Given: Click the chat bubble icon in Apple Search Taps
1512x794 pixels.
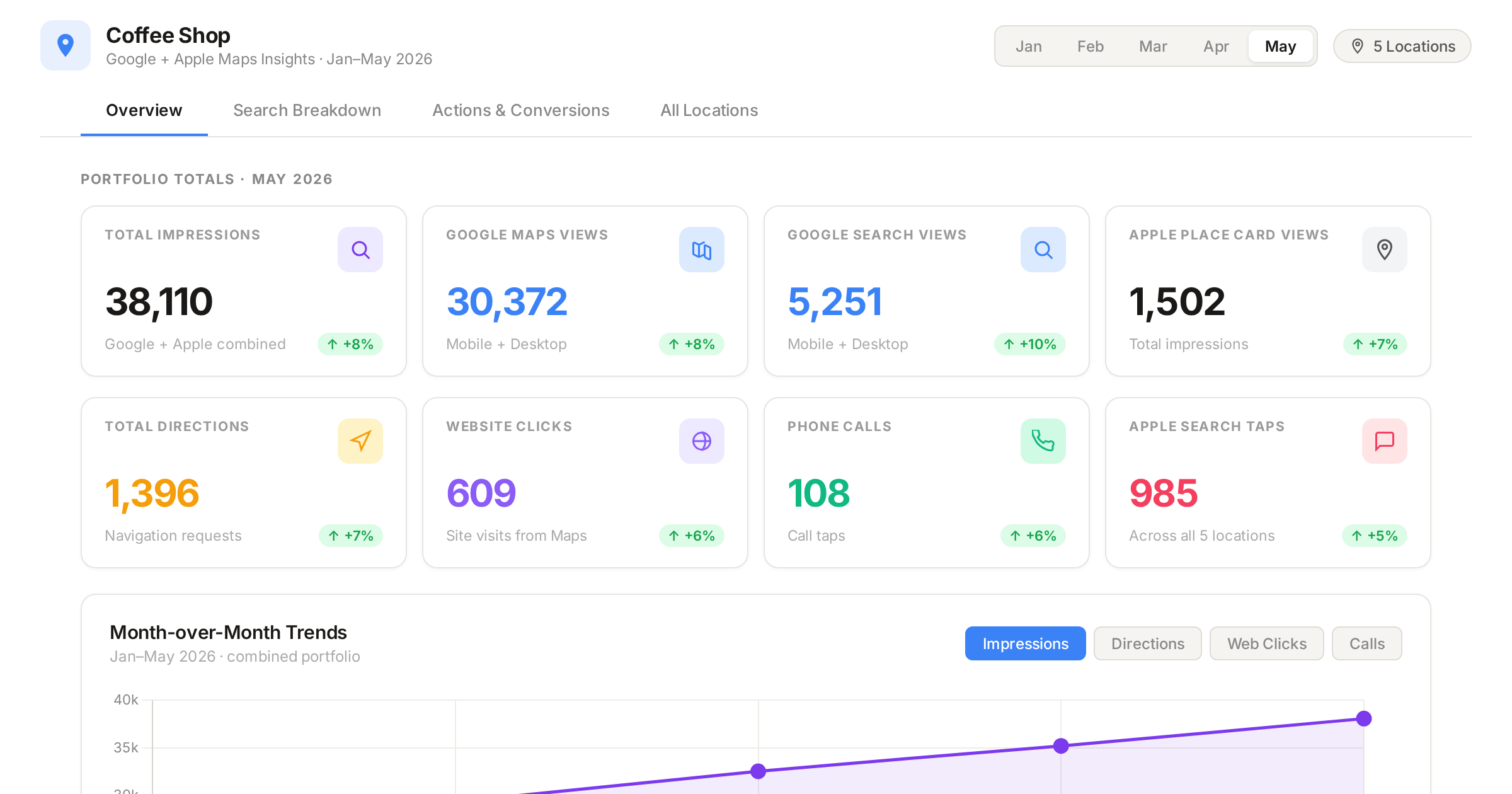Looking at the screenshot, I should [1385, 441].
